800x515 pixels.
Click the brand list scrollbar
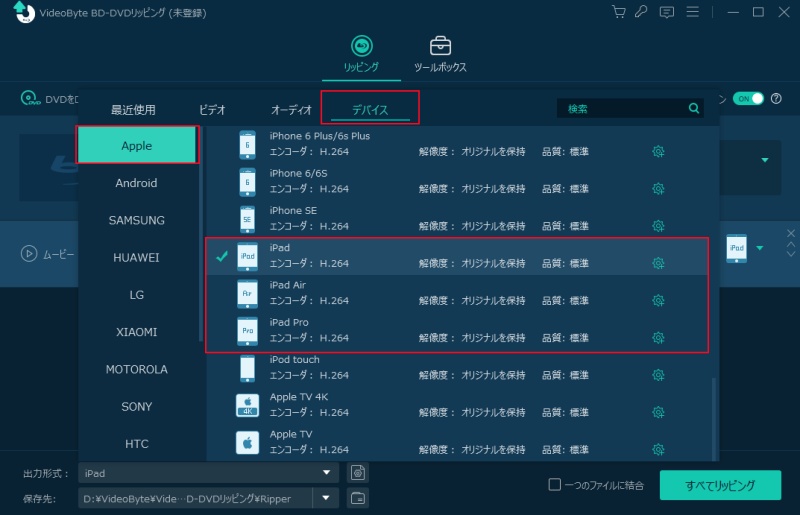coord(201,235)
